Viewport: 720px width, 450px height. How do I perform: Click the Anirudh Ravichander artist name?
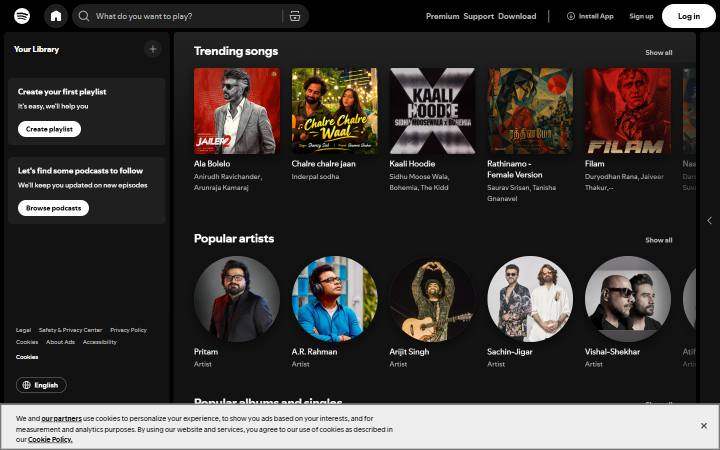coord(228,176)
